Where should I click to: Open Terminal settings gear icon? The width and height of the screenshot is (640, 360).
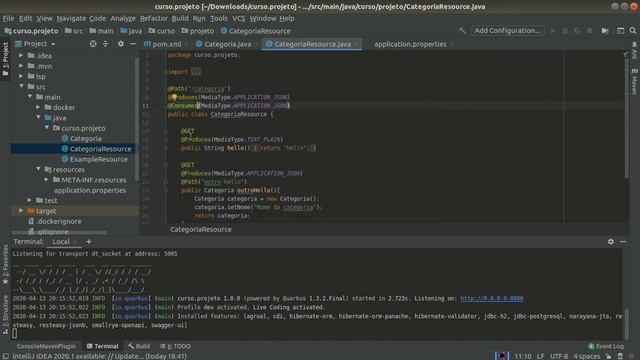pyautogui.click(x=611, y=242)
